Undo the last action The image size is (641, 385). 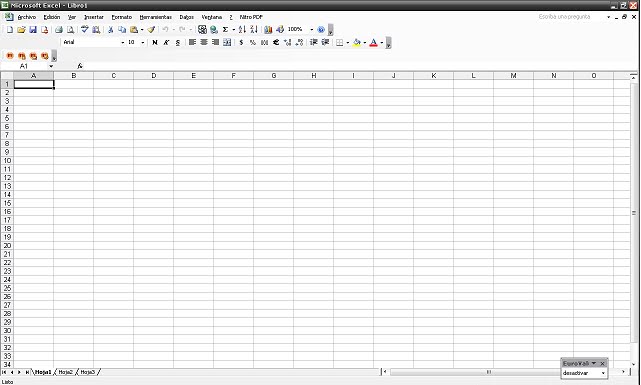pos(166,29)
